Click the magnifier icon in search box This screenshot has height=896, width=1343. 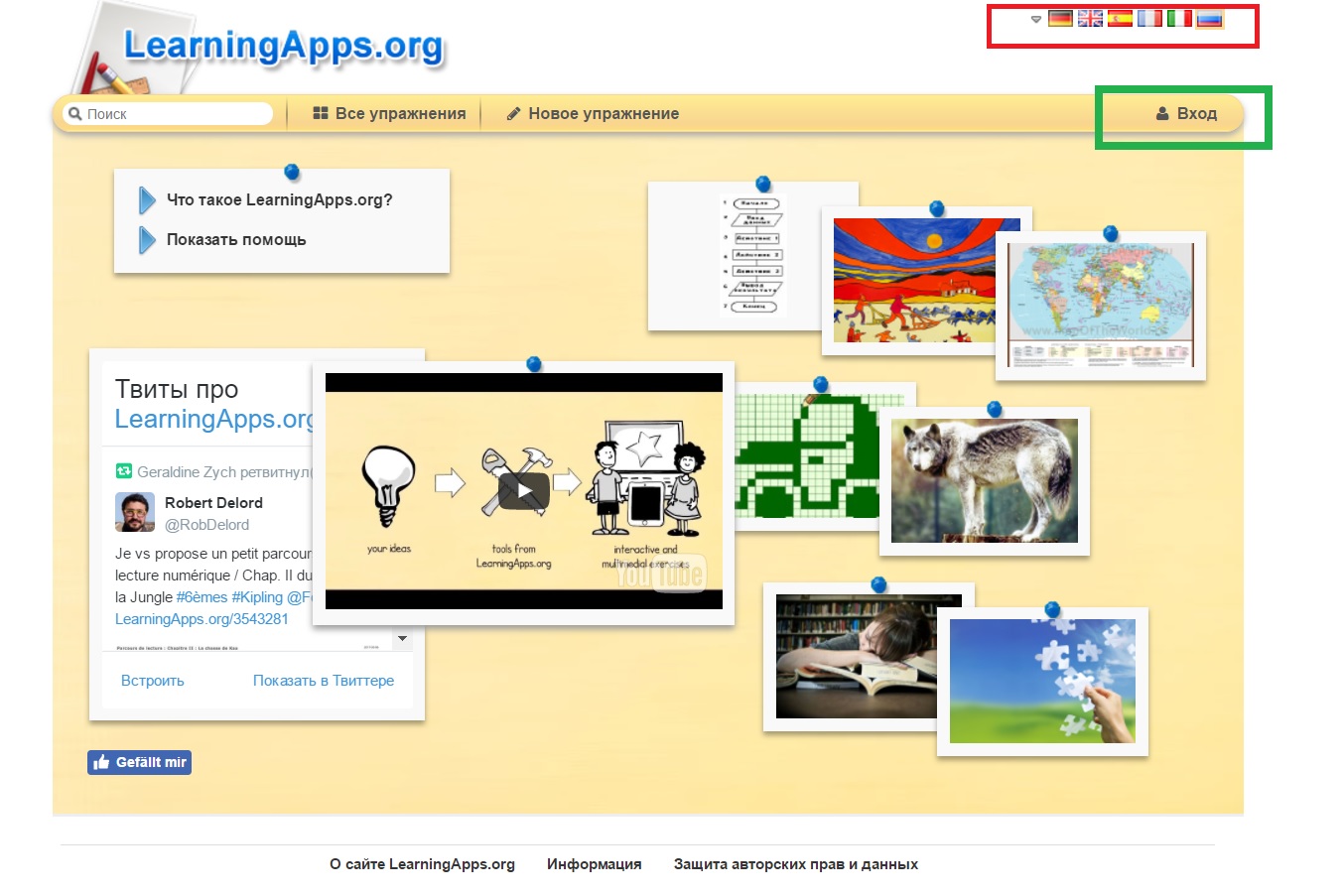click(x=76, y=113)
